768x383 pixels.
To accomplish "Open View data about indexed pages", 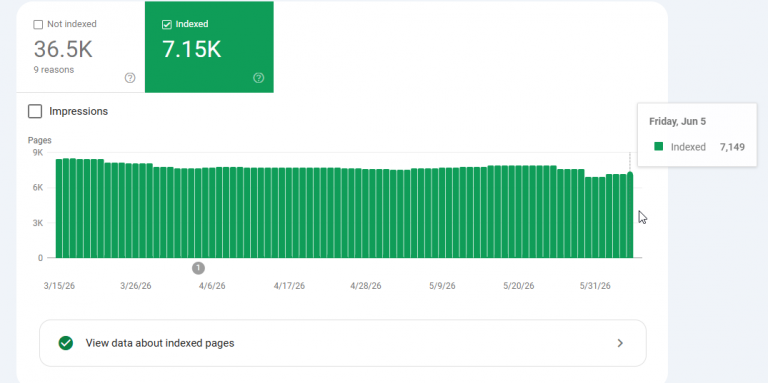I will [x=342, y=343].
